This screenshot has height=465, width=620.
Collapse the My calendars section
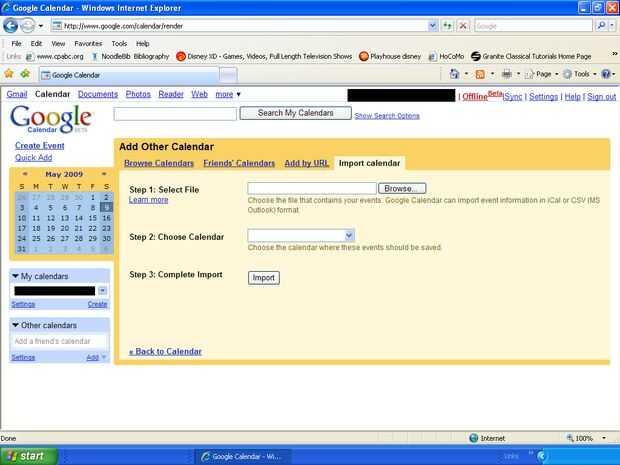pyautogui.click(x=15, y=276)
